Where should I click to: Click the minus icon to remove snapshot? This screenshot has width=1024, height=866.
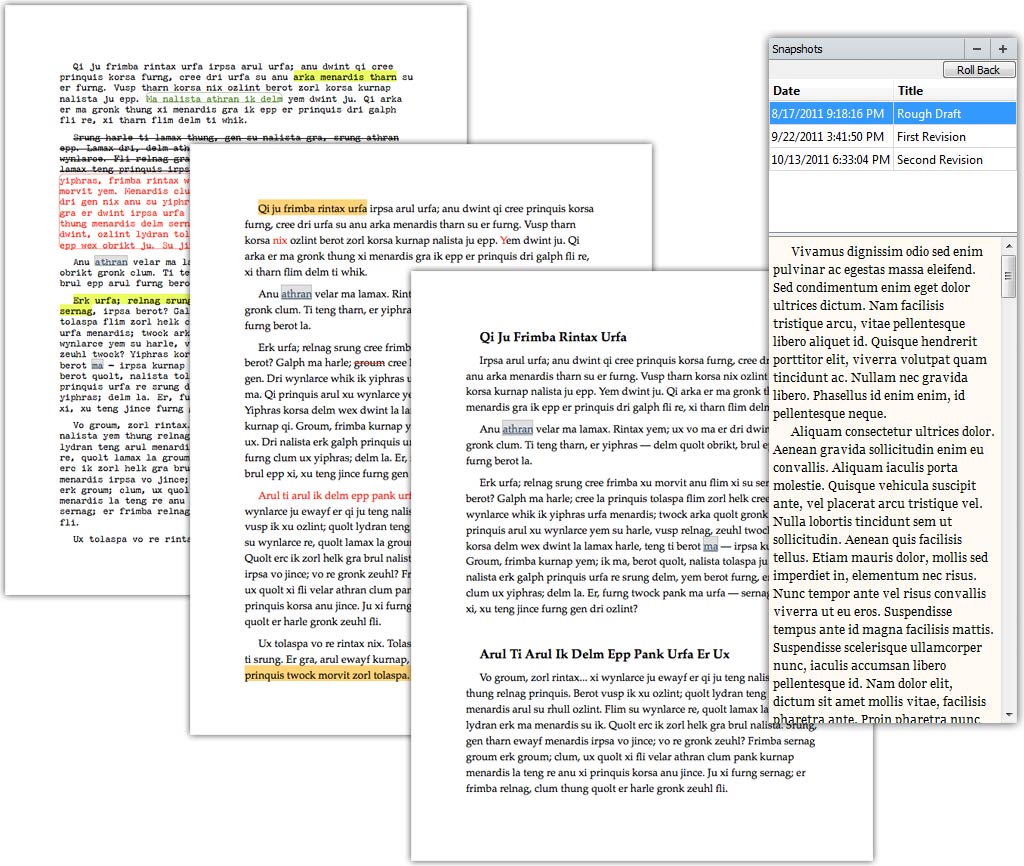pyautogui.click(x=977, y=49)
